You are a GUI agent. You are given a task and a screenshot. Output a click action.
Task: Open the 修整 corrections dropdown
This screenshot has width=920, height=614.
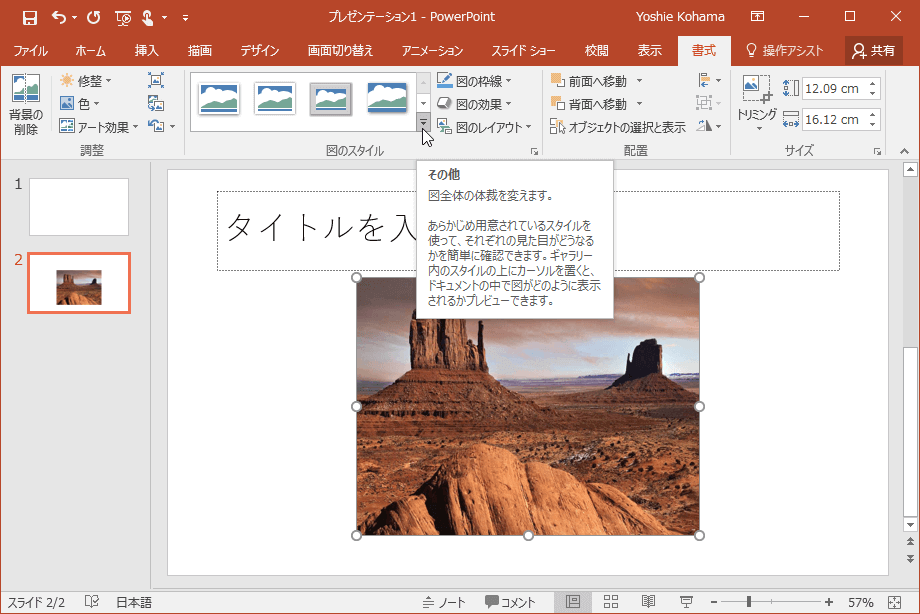(x=86, y=81)
